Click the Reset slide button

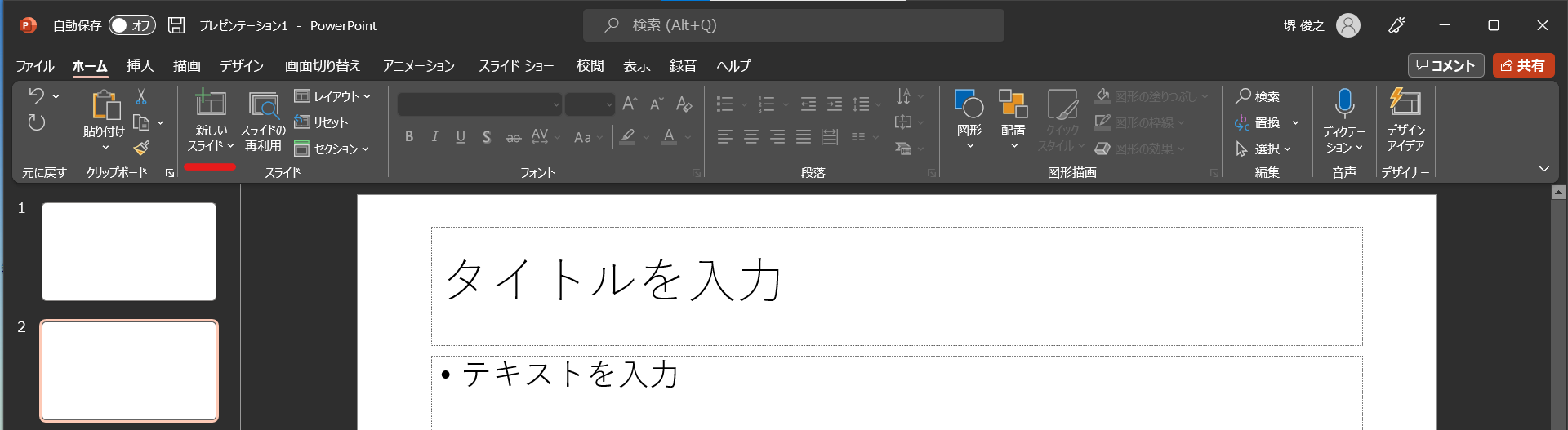(x=321, y=122)
